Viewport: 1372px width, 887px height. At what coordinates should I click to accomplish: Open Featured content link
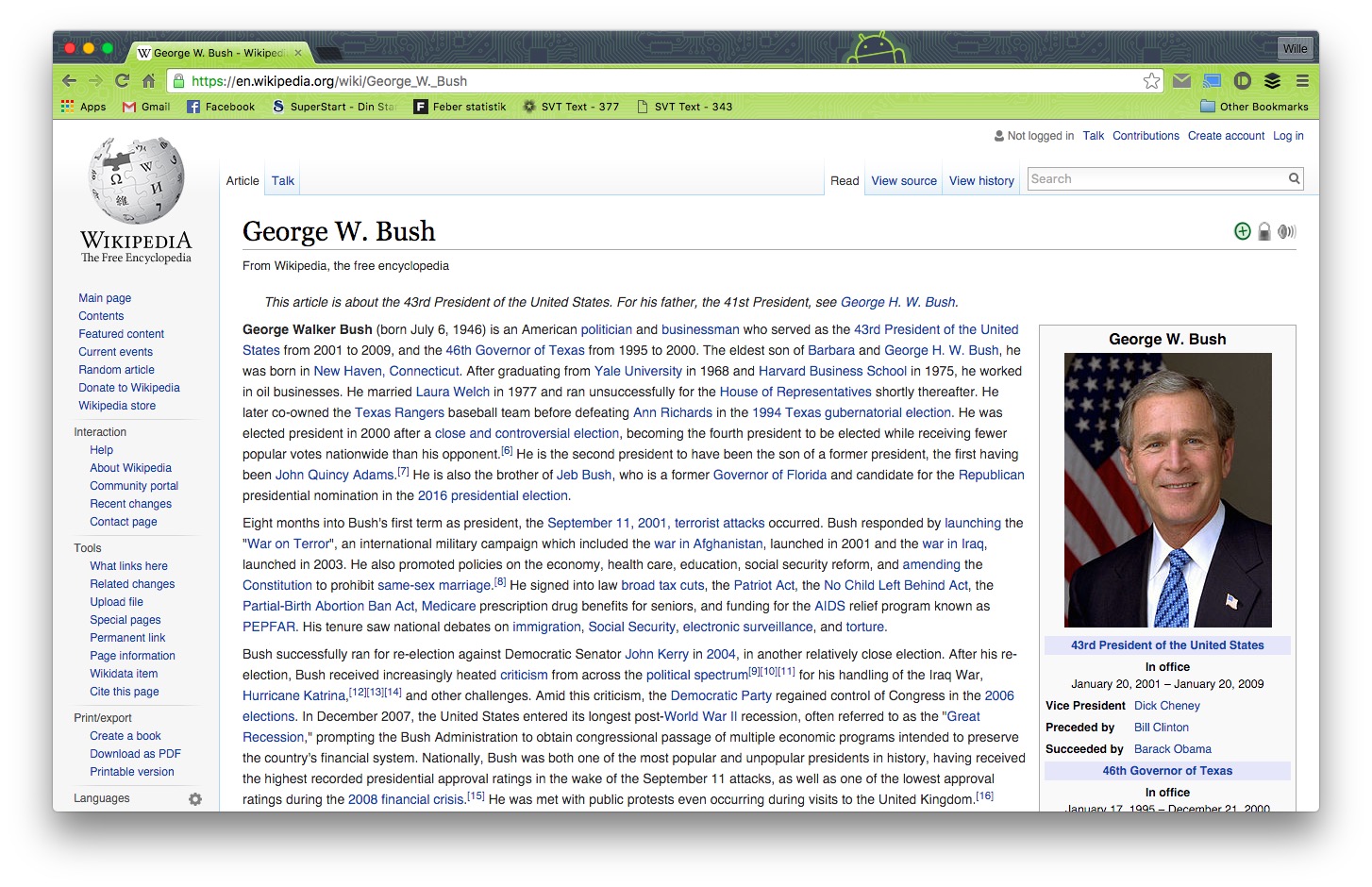[x=121, y=334]
